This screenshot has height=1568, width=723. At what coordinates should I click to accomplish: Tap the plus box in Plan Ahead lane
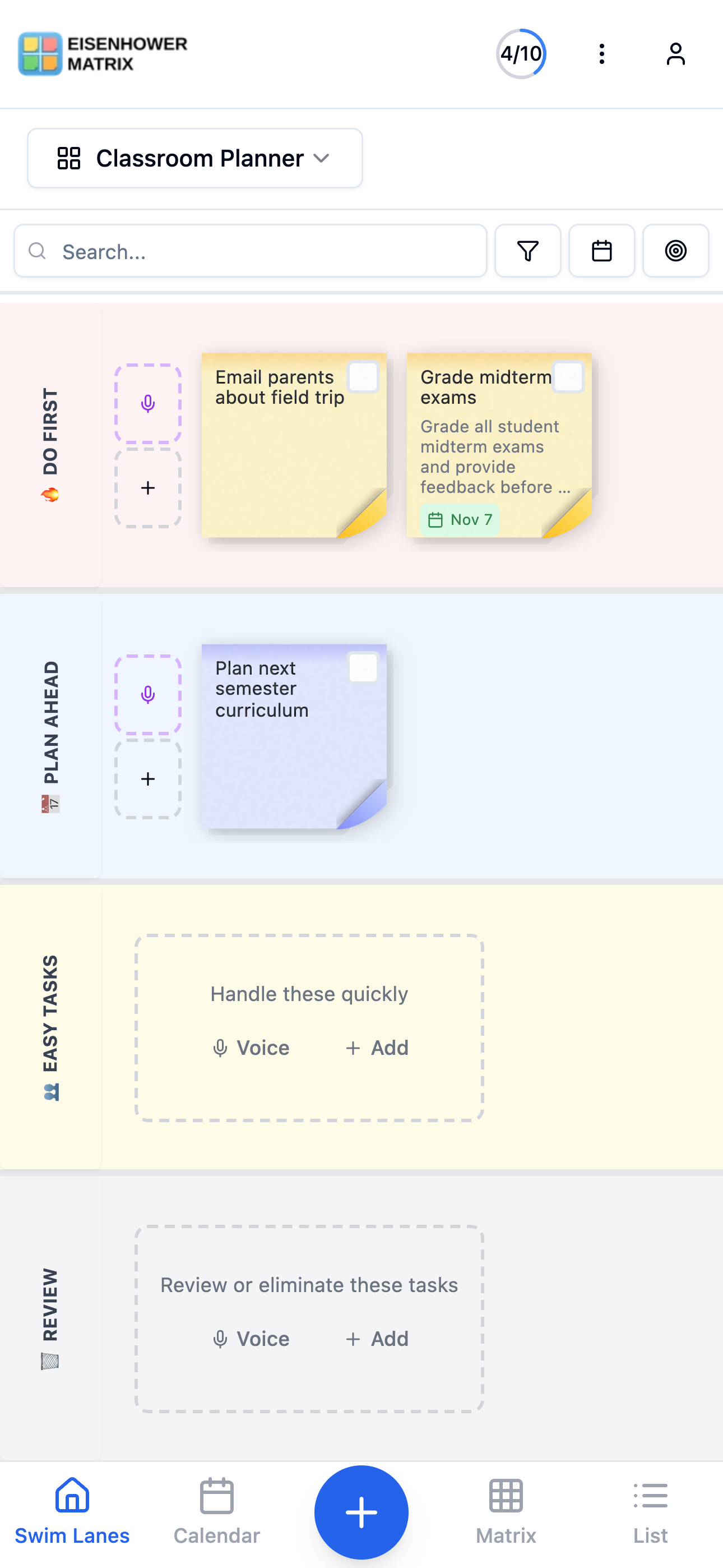pos(148,779)
